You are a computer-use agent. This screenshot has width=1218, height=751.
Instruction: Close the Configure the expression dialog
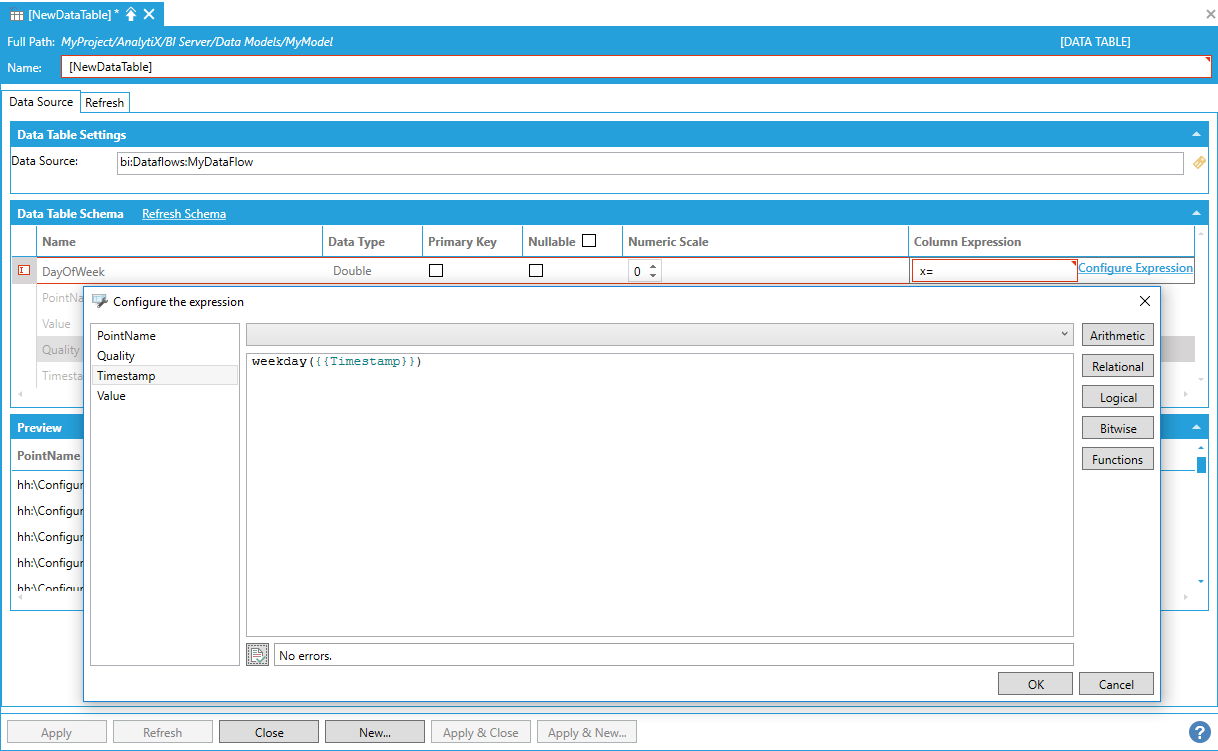[x=1145, y=301]
